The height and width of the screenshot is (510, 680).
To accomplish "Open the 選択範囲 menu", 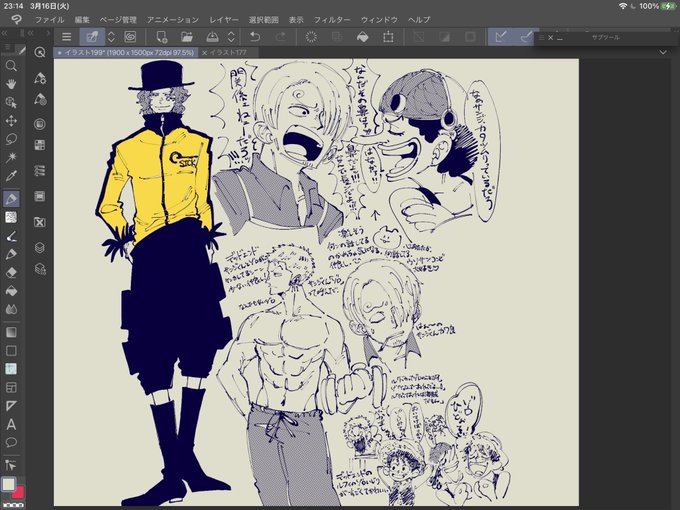I will (x=263, y=20).
